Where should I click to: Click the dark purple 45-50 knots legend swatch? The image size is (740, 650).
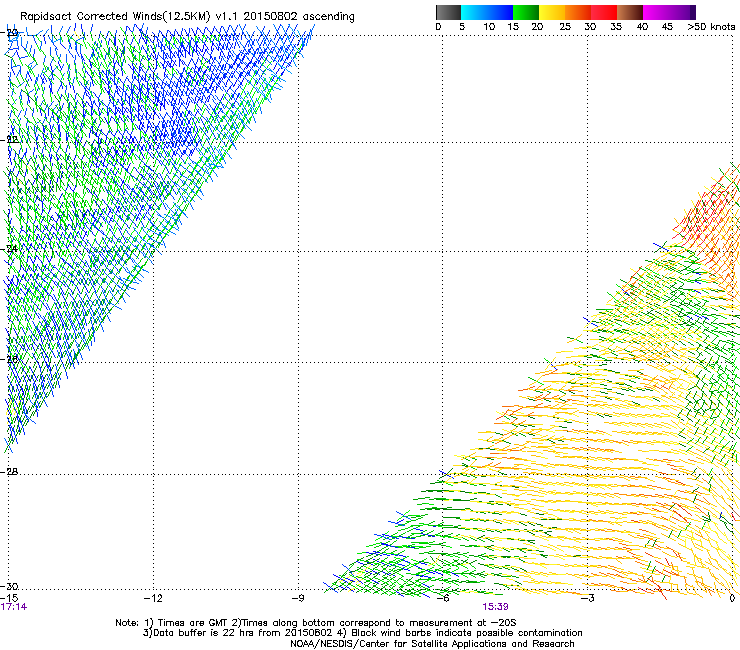tap(682, 12)
